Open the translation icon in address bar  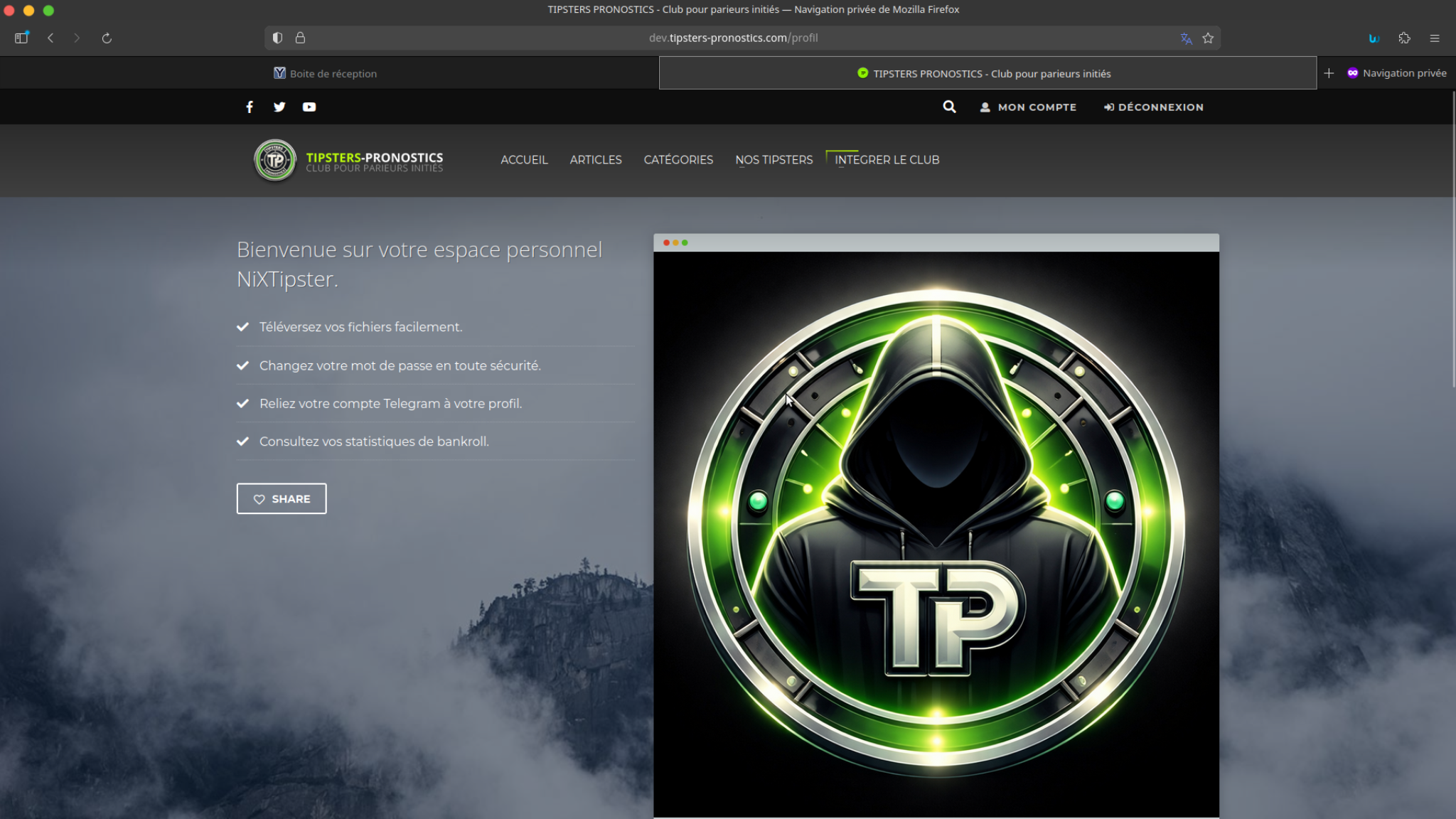click(1187, 38)
